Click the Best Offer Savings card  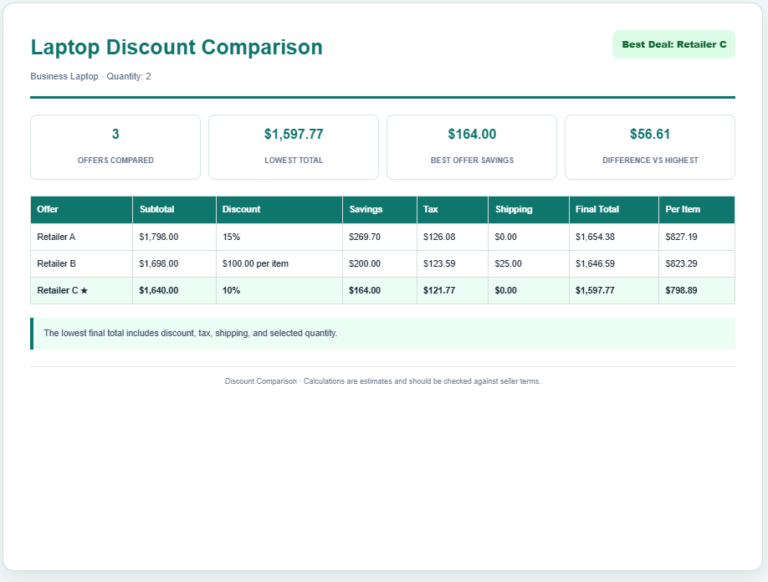click(x=472, y=147)
